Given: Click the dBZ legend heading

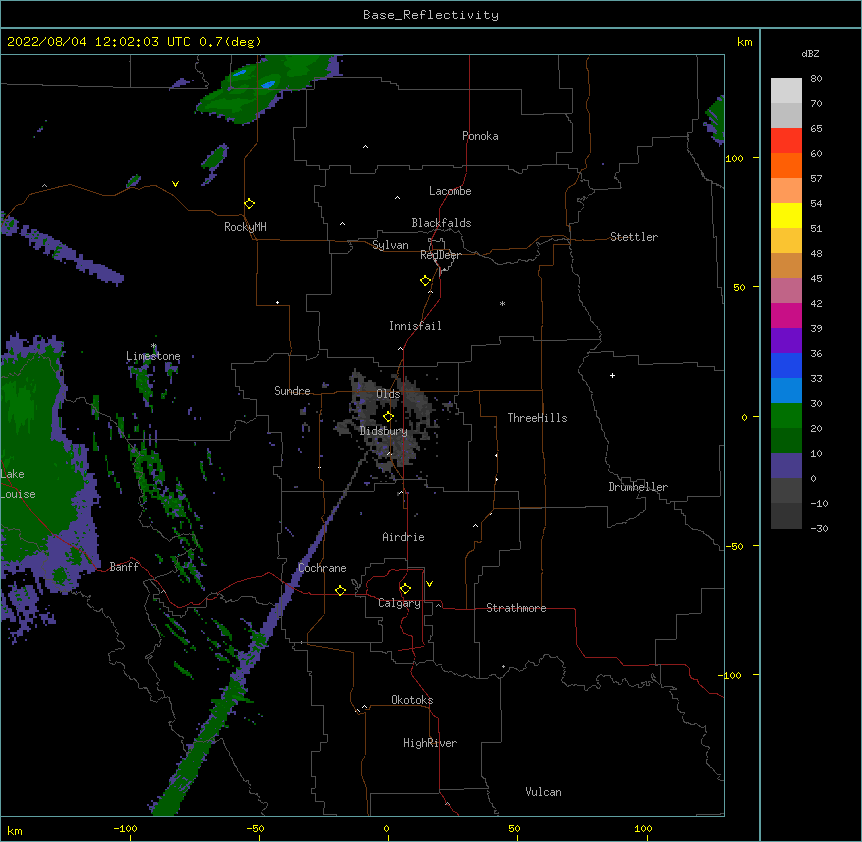Looking at the screenshot, I should [810, 53].
